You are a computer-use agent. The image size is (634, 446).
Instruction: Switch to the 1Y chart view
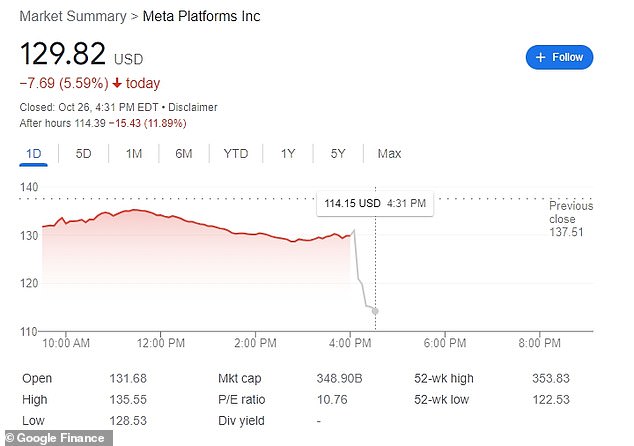[288, 153]
